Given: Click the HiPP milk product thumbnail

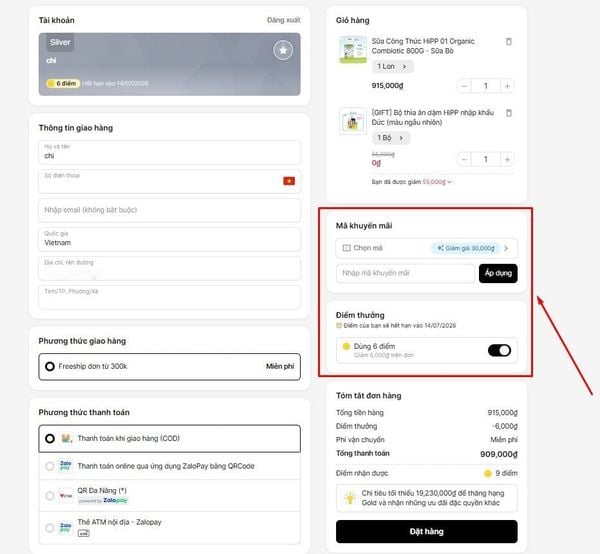Looking at the screenshot, I should tap(353, 50).
